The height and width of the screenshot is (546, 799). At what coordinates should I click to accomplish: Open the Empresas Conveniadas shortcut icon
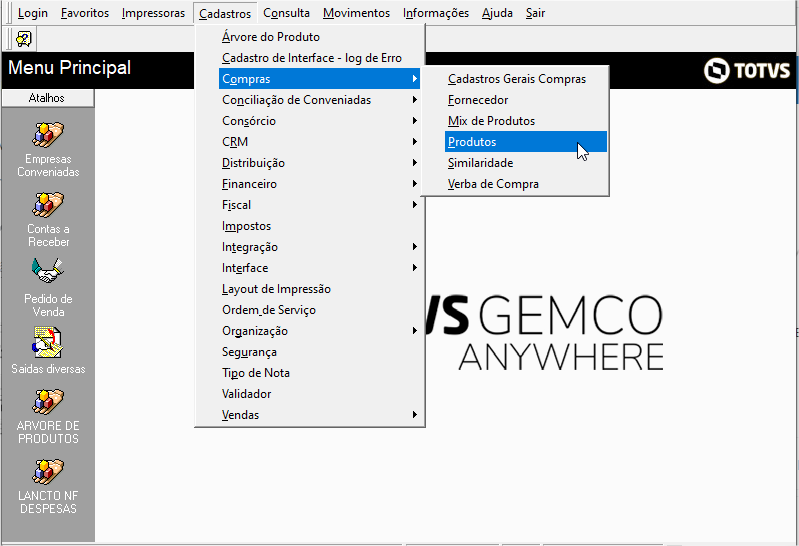click(48, 135)
